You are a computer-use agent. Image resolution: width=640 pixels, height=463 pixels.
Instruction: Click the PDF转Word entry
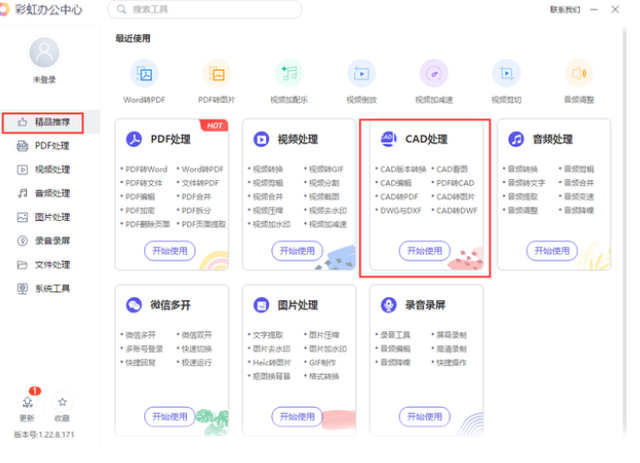coord(146,169)
